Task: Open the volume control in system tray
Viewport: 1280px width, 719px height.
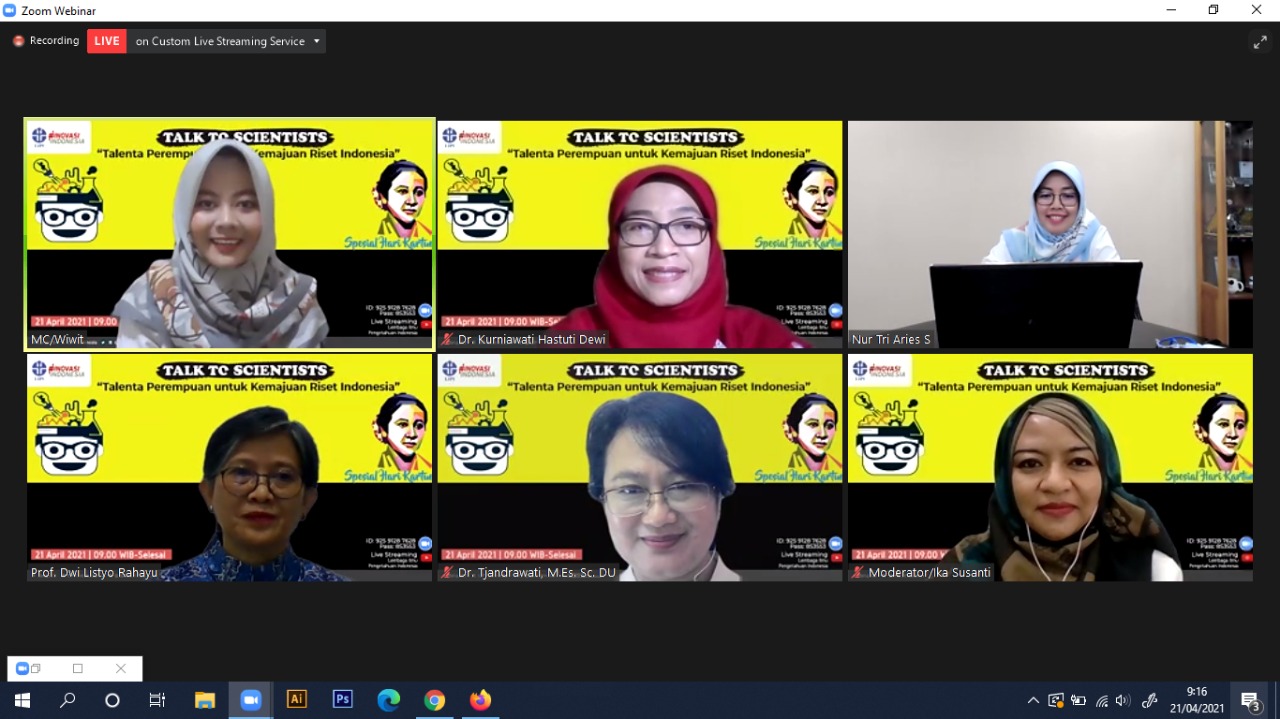Action: [1123, 700]
